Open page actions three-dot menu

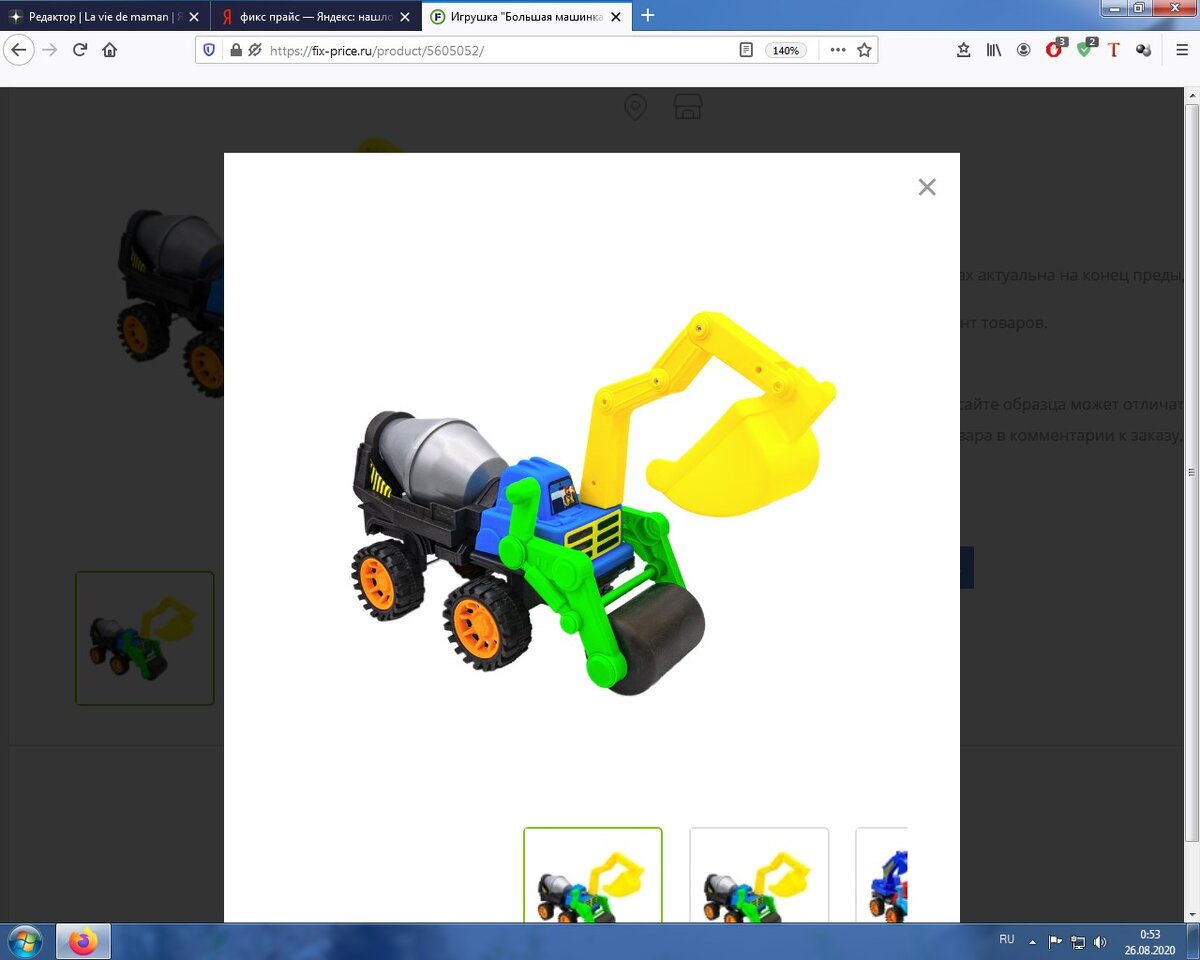click(838, 50)
